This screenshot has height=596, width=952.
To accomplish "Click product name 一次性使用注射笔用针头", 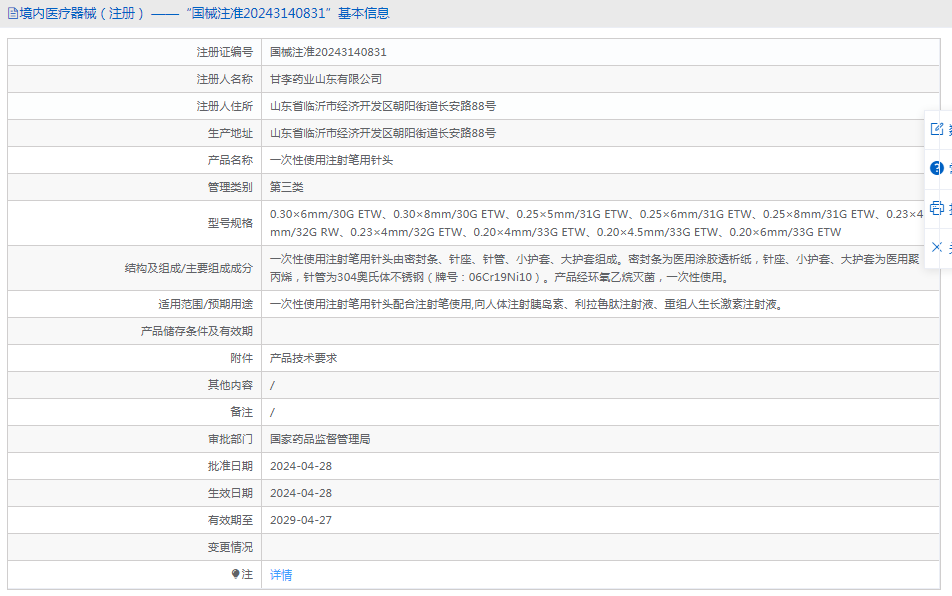I will coord(332,160).
